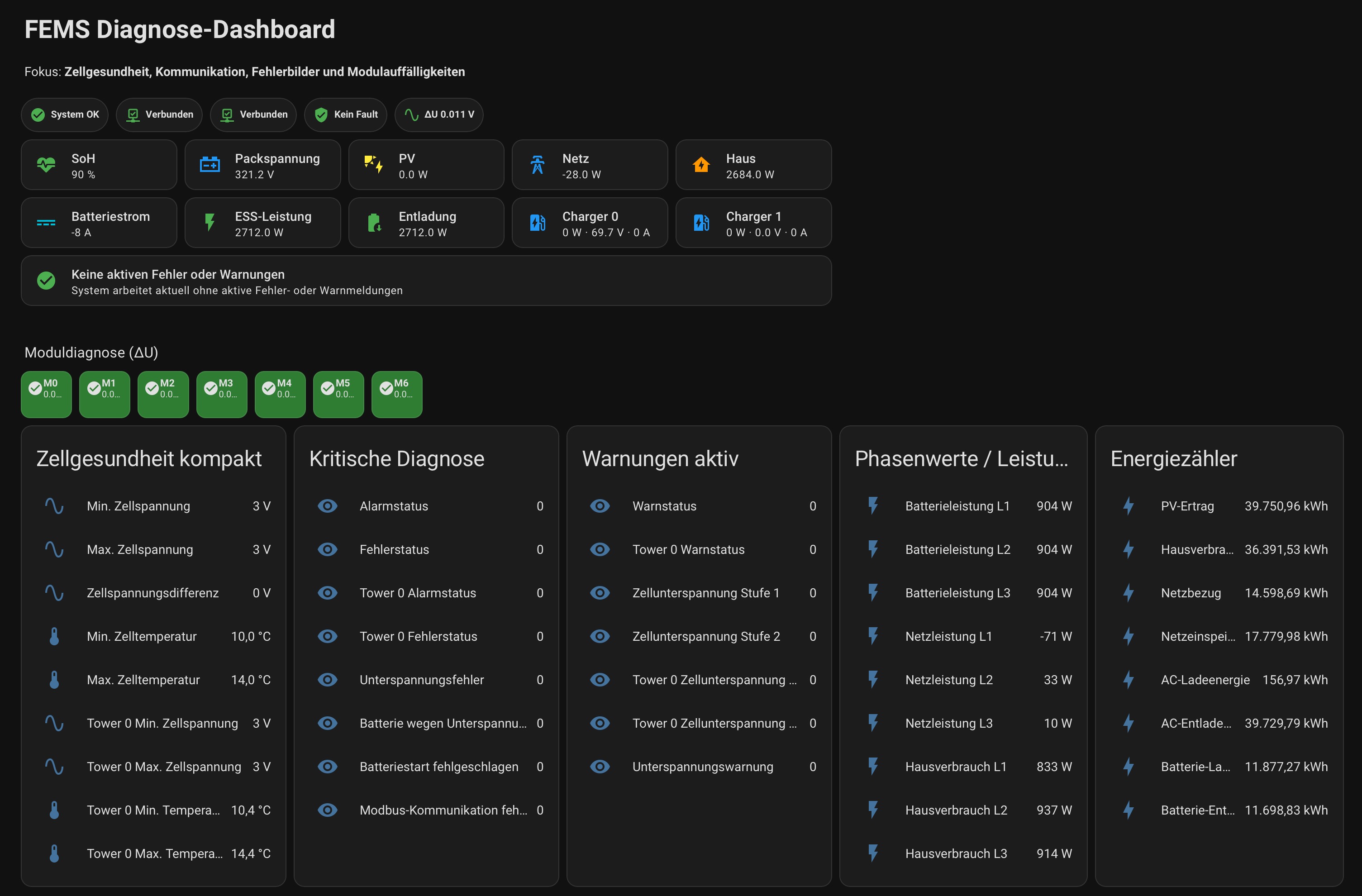Open the System OK status chip

coord(66,114)
